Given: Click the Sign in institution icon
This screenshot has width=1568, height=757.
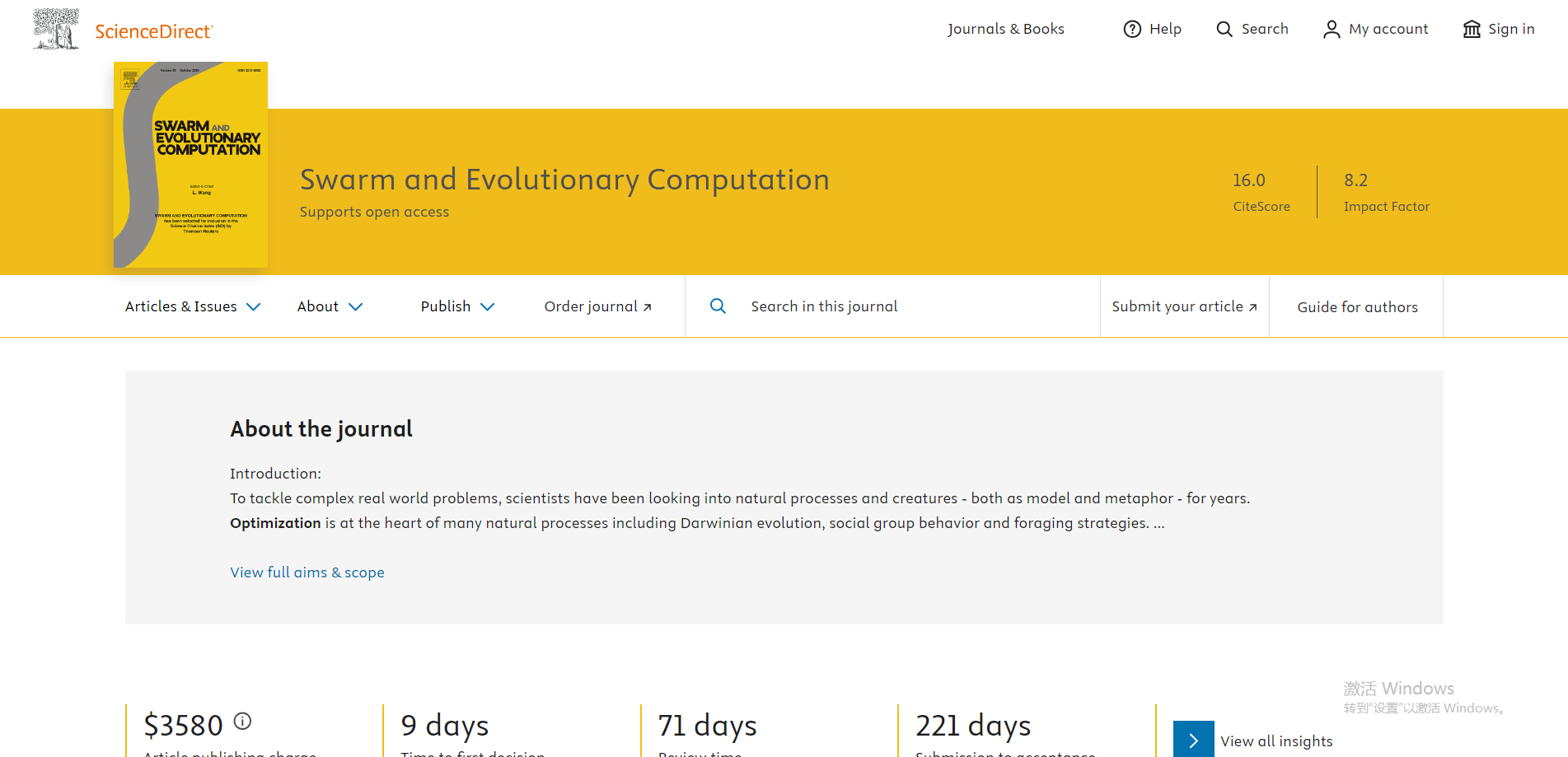Looking at the screenshot, I should (x=1472, y=30).
